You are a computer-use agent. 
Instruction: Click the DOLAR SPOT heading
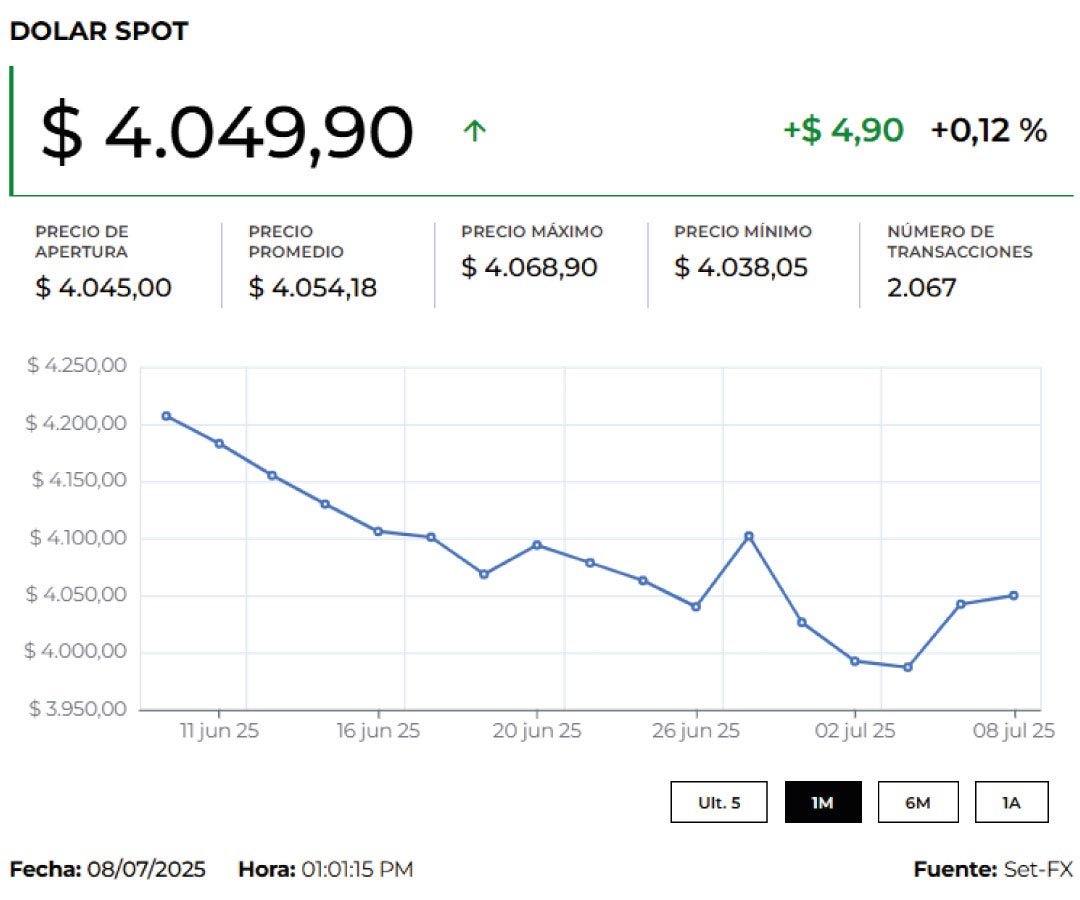[x=99, y=31]
